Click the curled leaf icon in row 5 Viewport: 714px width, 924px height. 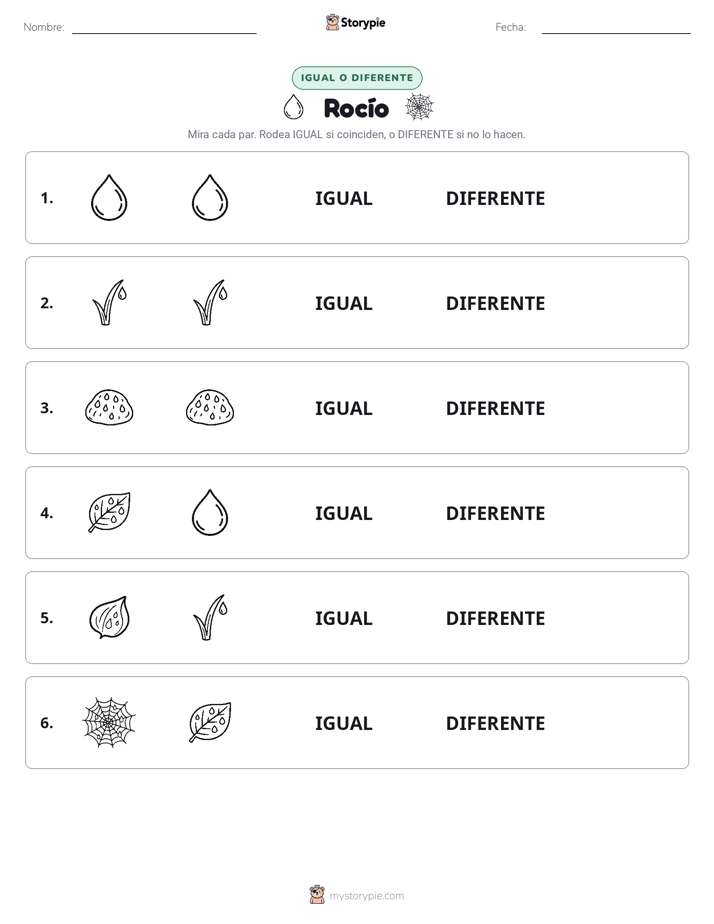coord(109,617)
